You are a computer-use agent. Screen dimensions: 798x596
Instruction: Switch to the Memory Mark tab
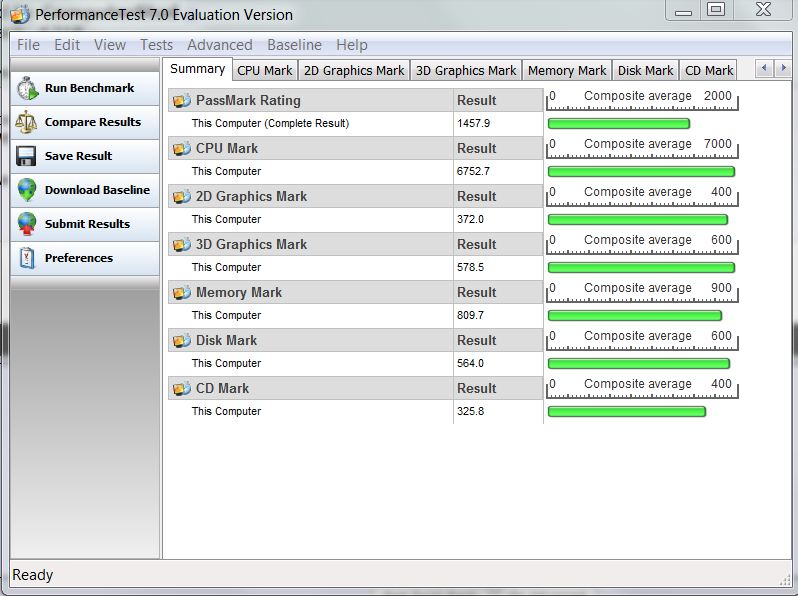pyautogui.click(x=567, y=70)
